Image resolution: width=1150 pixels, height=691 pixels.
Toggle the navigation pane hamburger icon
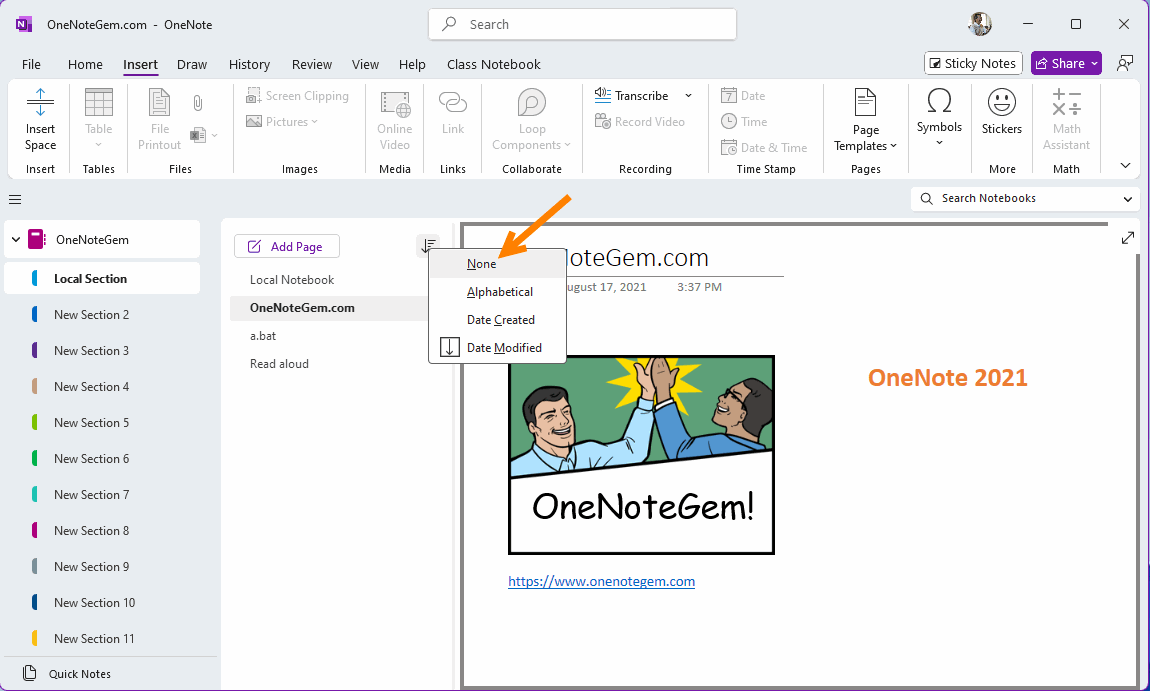point(15,199)
